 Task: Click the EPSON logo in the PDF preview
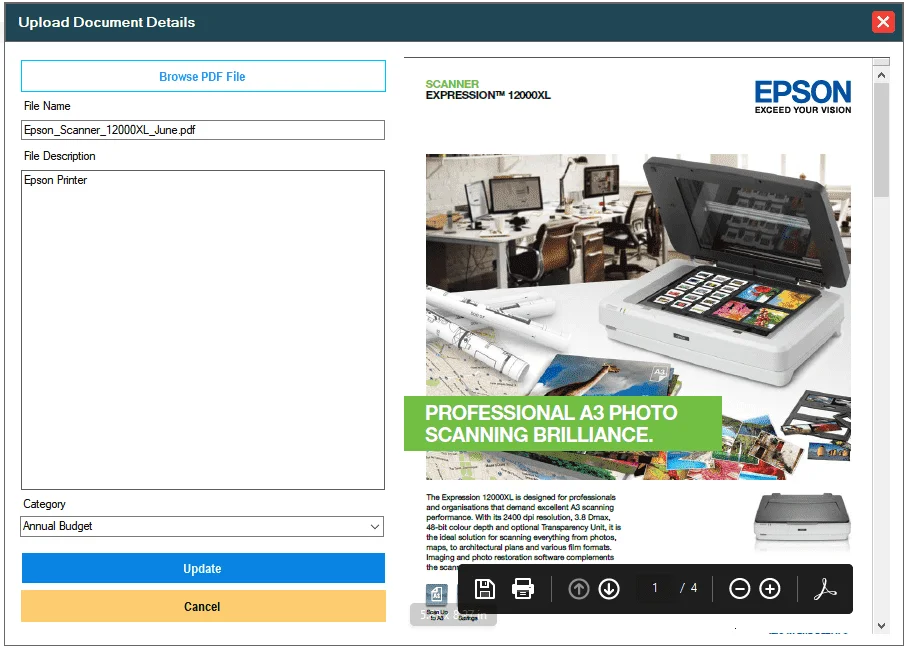(803, 97)
